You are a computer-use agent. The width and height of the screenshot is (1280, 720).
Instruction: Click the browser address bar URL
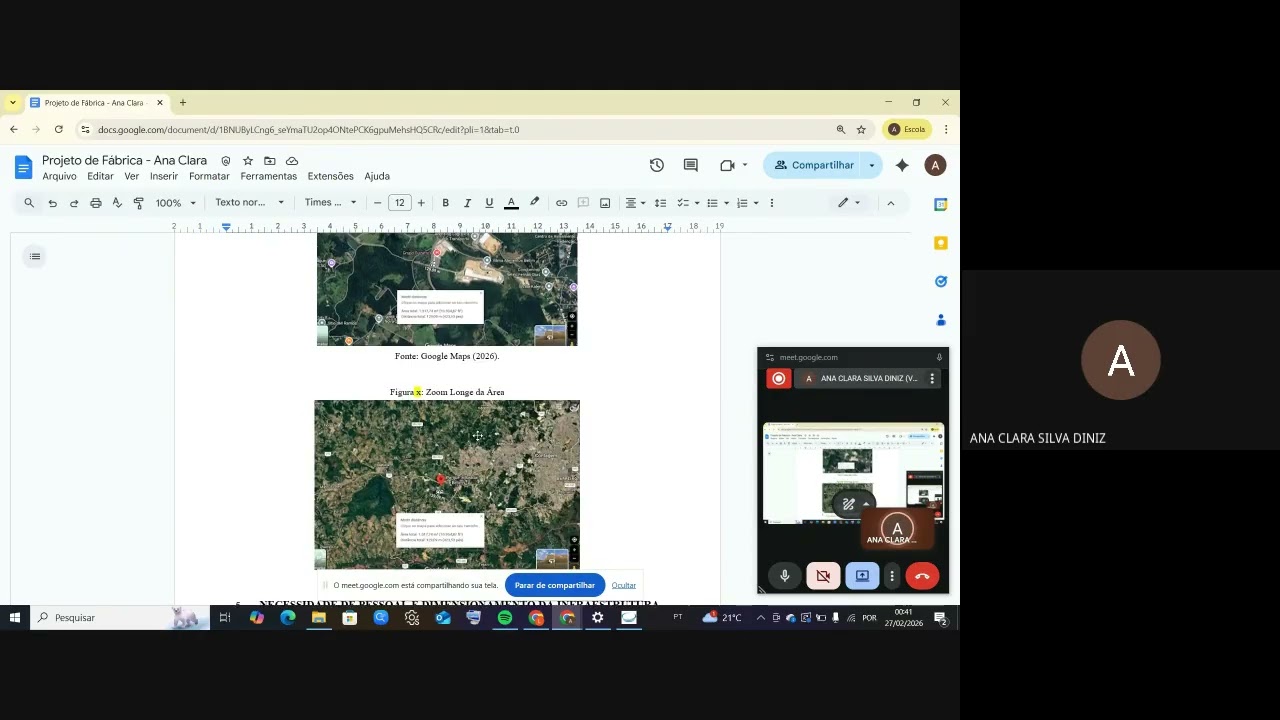[308, 129]
